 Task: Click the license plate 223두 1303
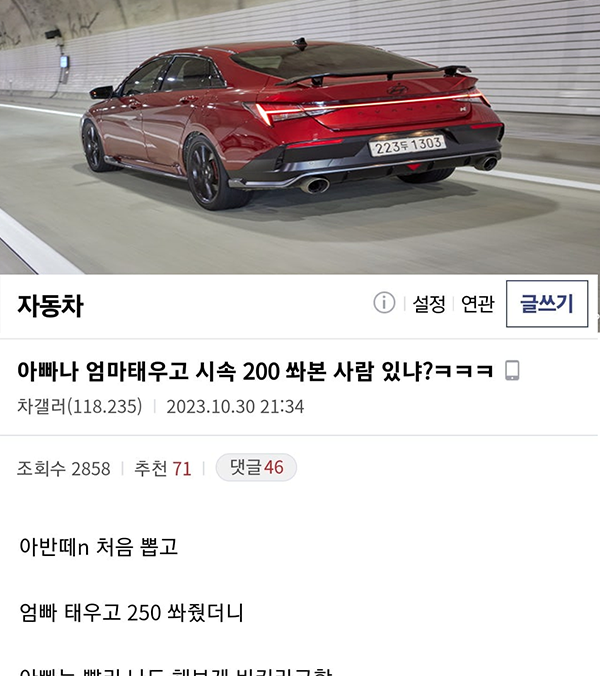pos(407,145)
